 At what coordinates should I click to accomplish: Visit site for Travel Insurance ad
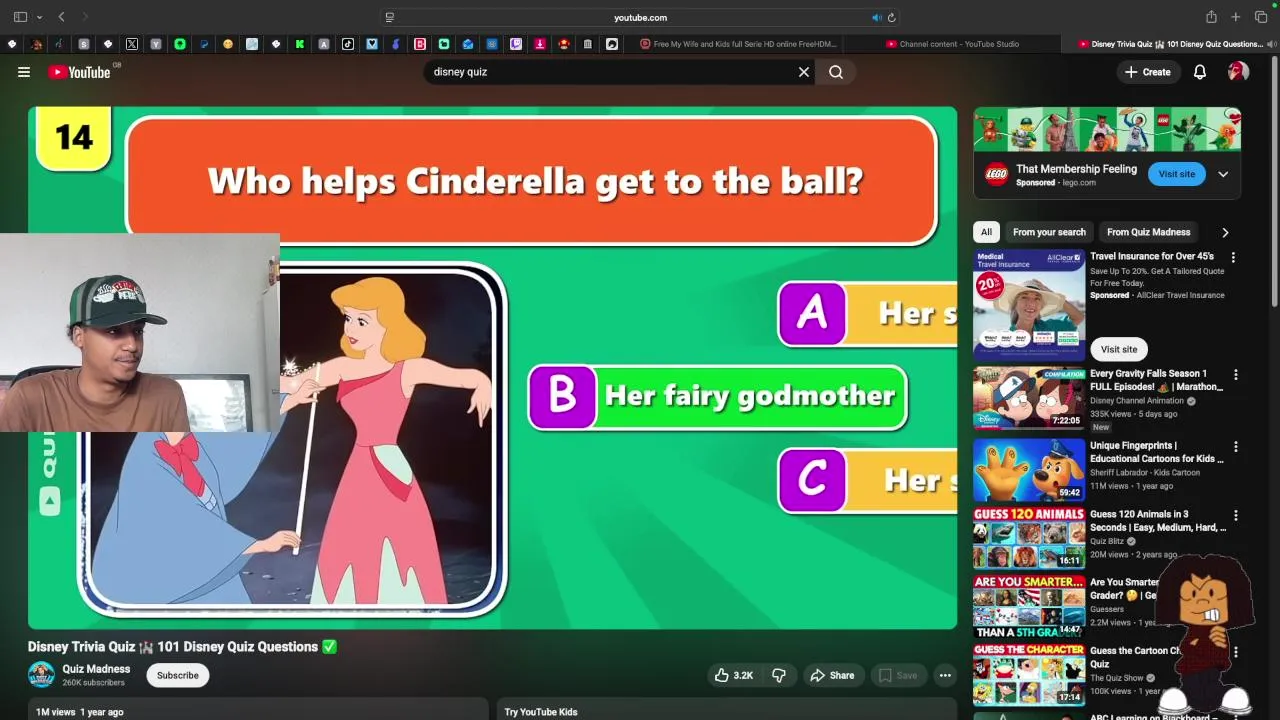pyautogui.click(x=1119, y=349)
